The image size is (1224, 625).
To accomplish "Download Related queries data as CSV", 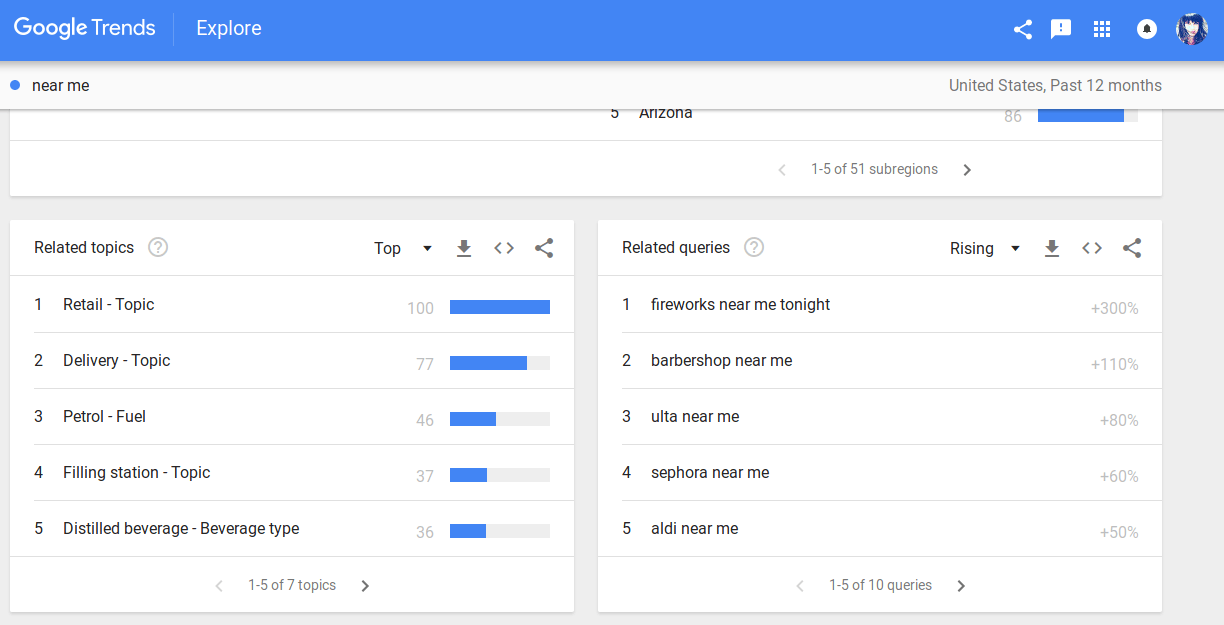I will click(1052, 248).
